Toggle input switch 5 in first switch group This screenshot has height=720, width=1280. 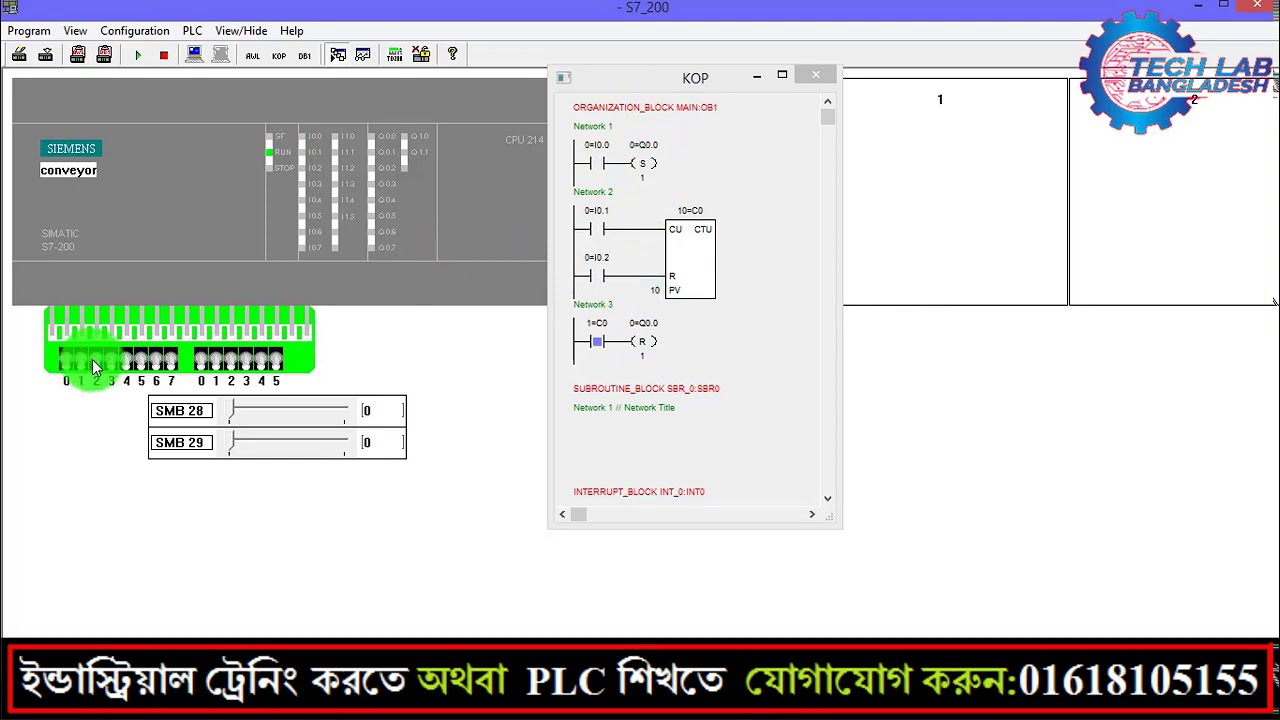(x=141, y=360)
